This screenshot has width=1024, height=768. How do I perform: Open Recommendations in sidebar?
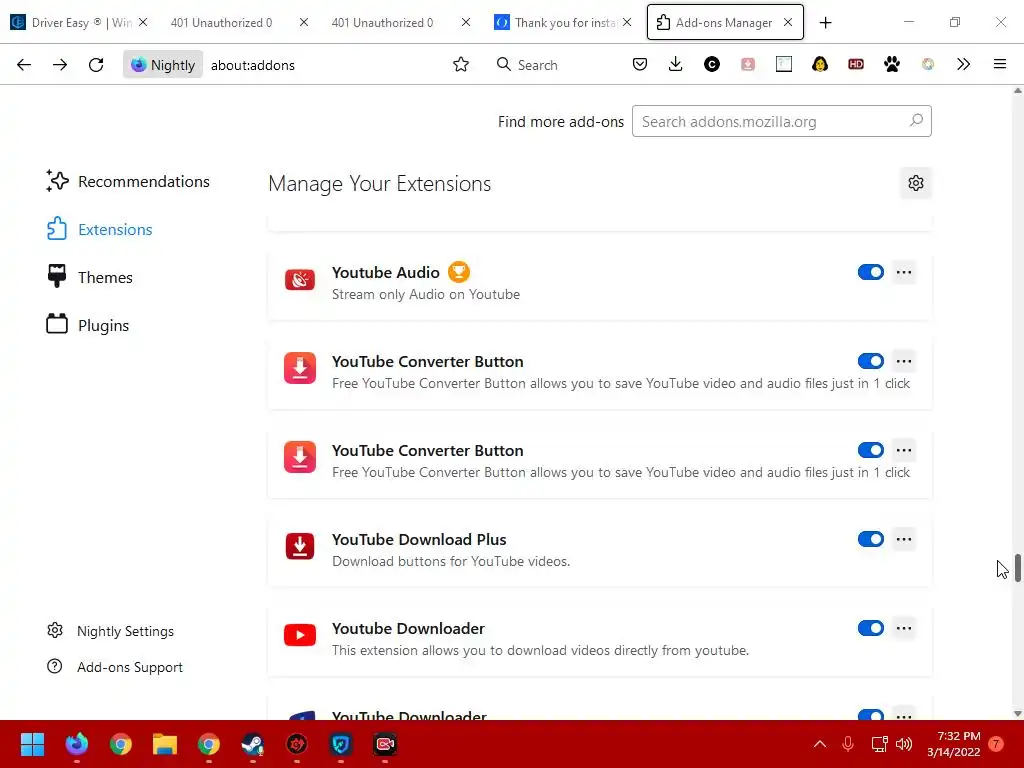pos(128,181)
